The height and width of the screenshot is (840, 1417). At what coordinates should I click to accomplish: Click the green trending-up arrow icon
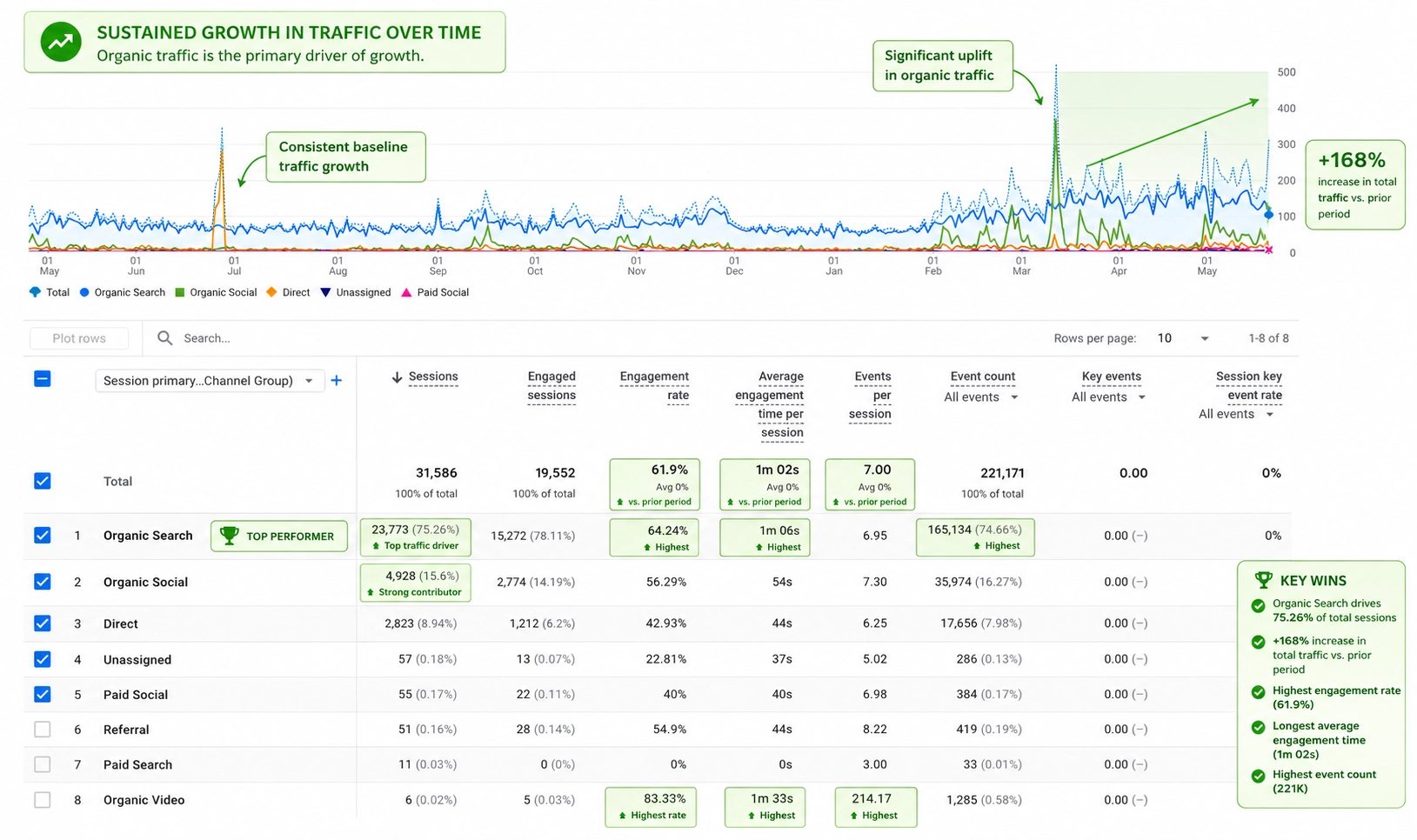(61, 42)
